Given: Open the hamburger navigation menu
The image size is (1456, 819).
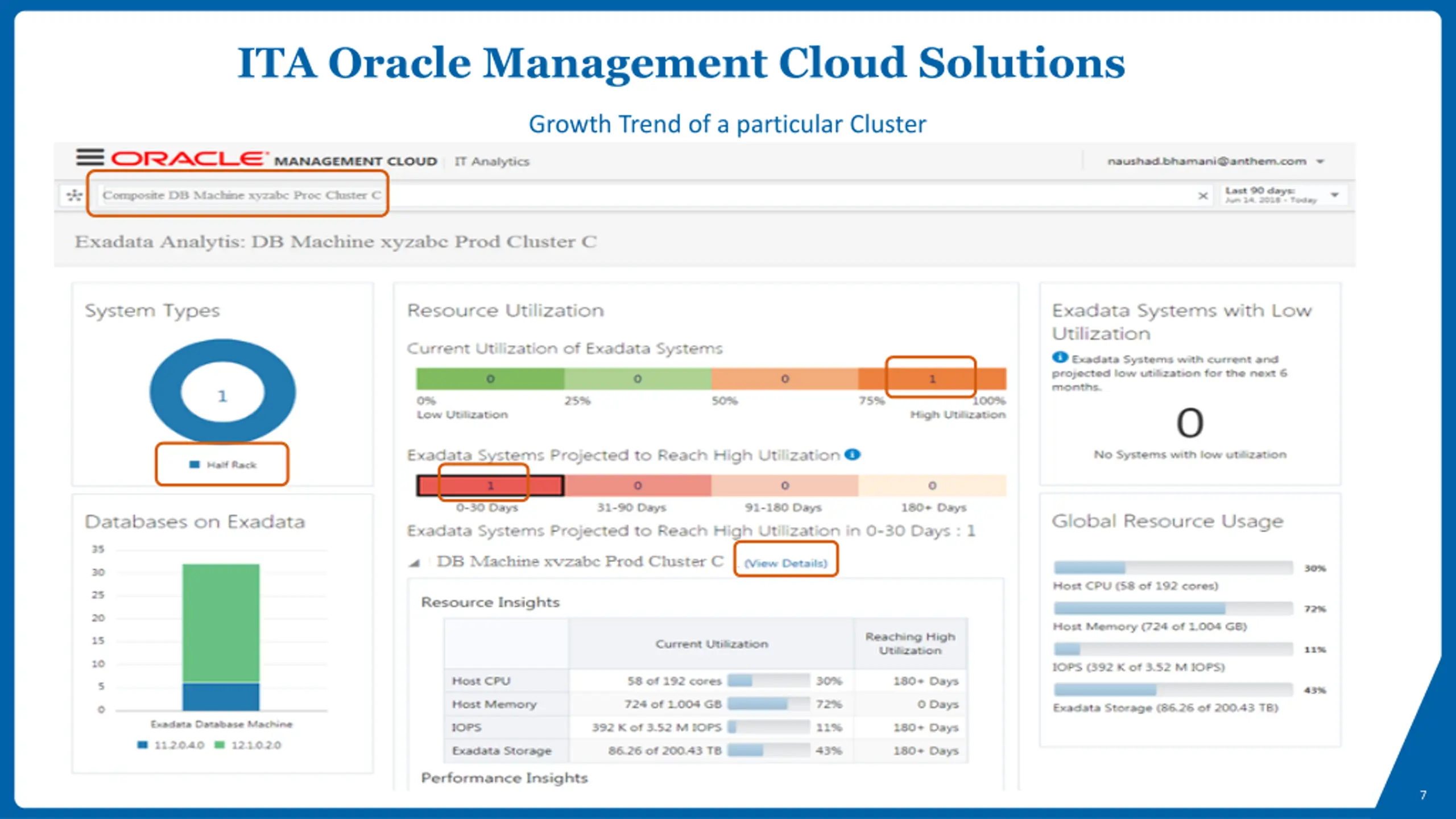Looking at the screenshot, I should (90, 157).
